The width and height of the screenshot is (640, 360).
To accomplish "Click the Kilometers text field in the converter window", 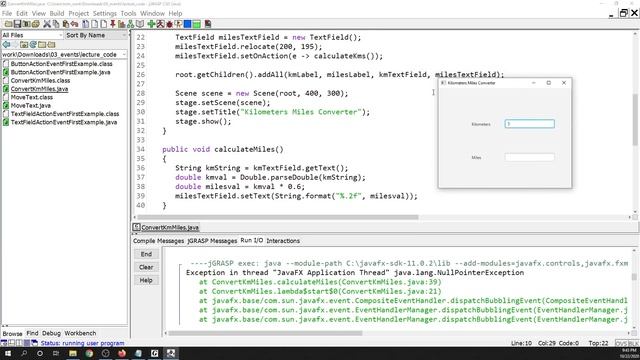I will (529, 124).
